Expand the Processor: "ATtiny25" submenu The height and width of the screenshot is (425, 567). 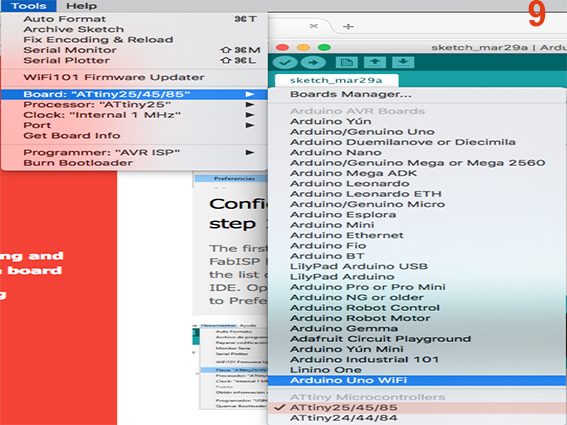[135, 105]
